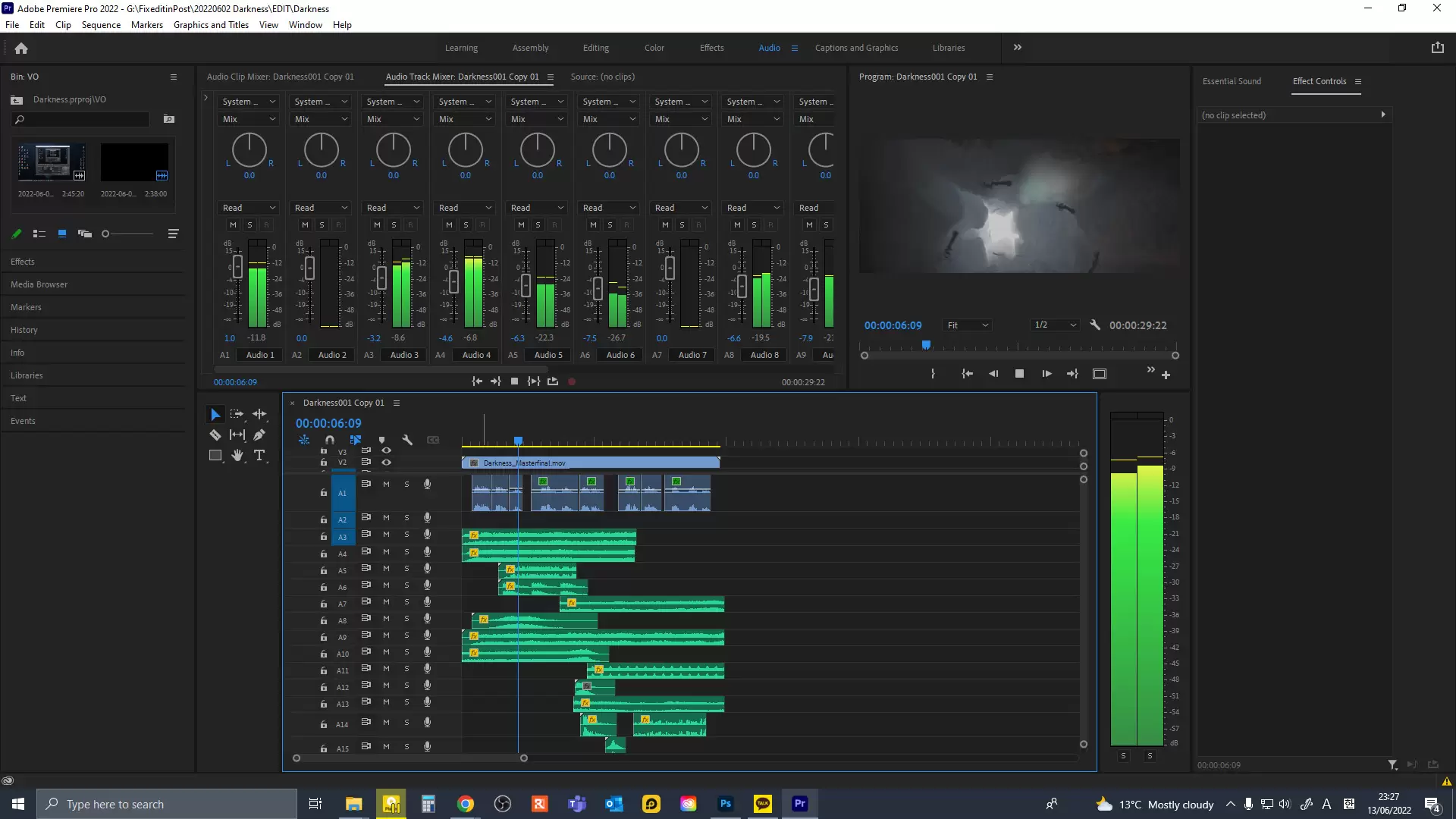Image resolution: width=1456 pixels, height=819 pixels.
Task: Click the Add Marker icon in timeline
Action: point(381,440)
